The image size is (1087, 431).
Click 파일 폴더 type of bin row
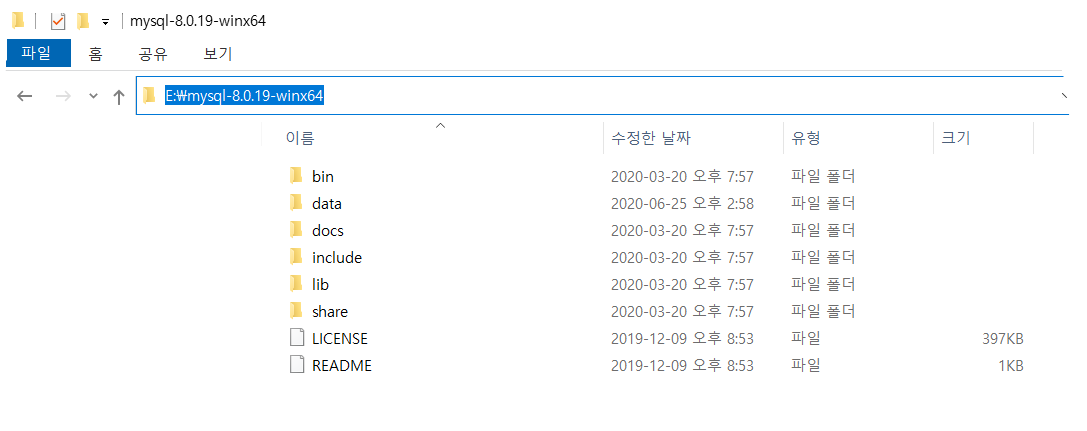(823, 177)
